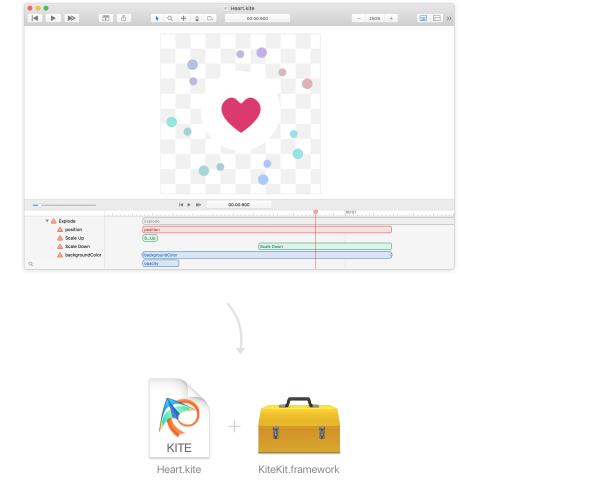Zoom in with the plus button
Image resolution: width=600 pixels, height=498 pixels.
click(391, 18)
